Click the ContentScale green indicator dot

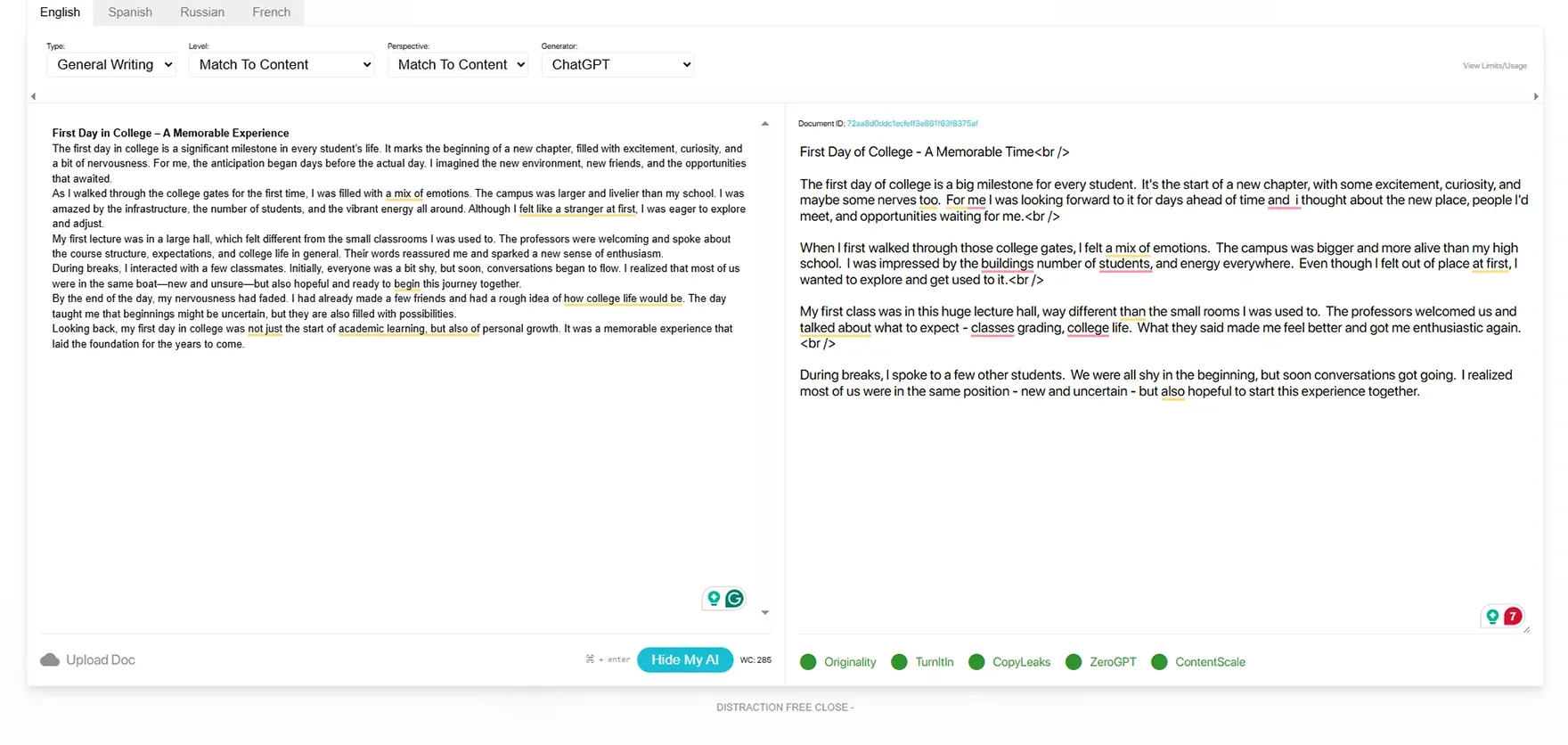pos(1159,662)
